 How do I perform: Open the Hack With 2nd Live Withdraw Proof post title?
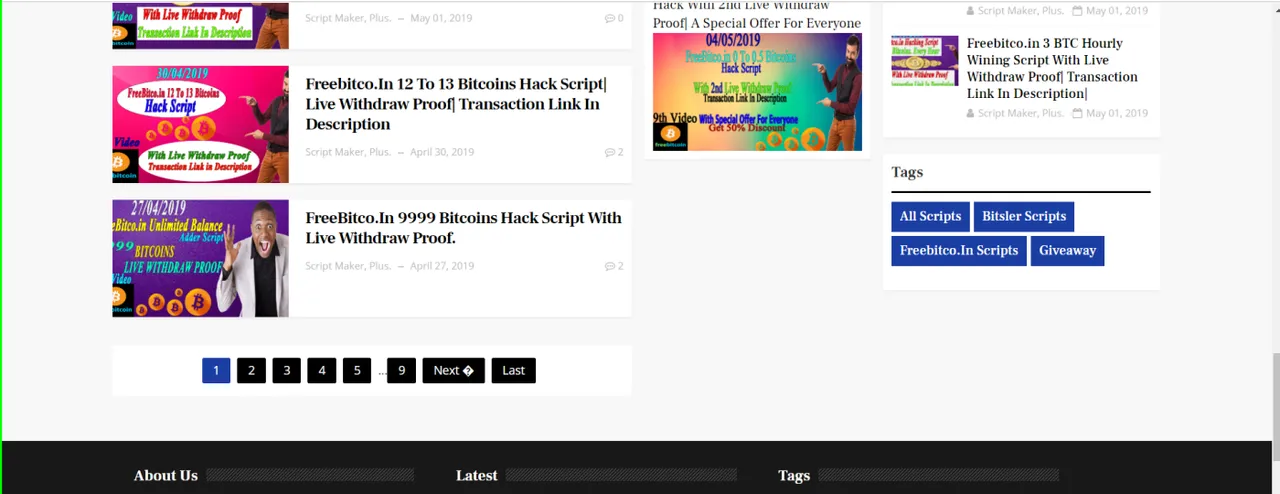pos(757,15)
